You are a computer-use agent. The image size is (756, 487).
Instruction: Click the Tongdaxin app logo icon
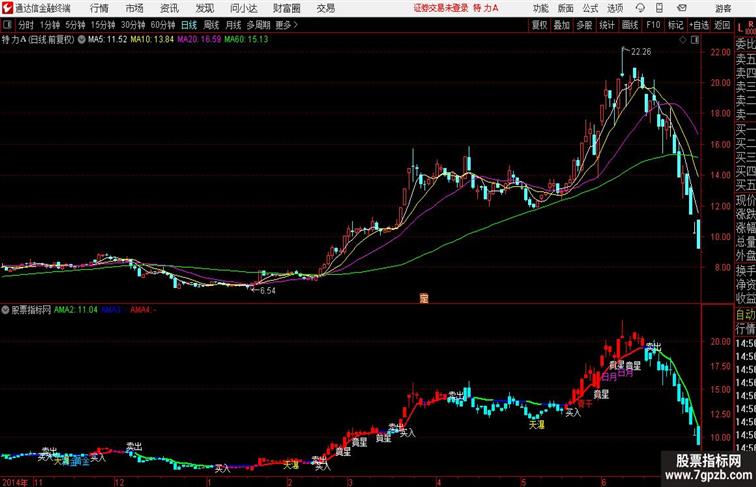coord(7,8)
